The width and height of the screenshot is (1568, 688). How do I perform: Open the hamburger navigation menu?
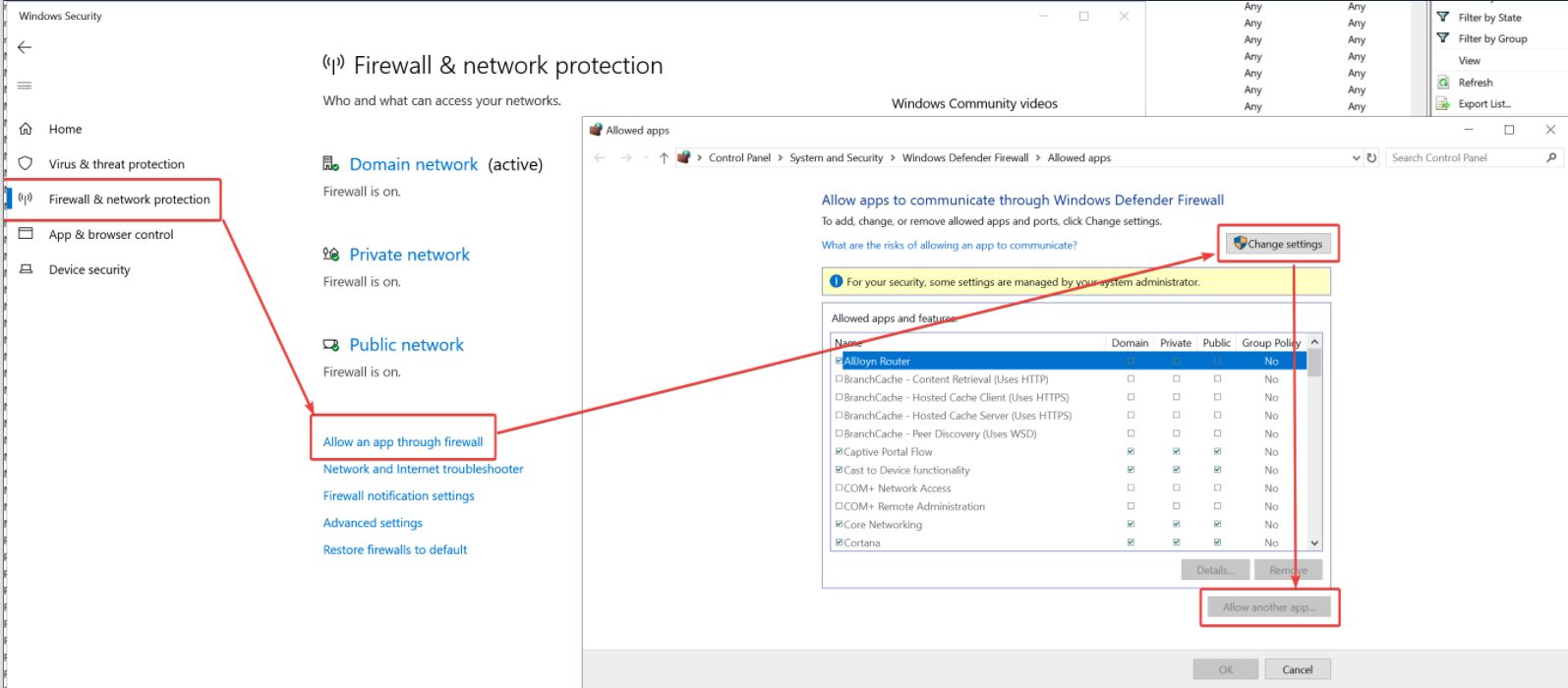pos(25,86)
